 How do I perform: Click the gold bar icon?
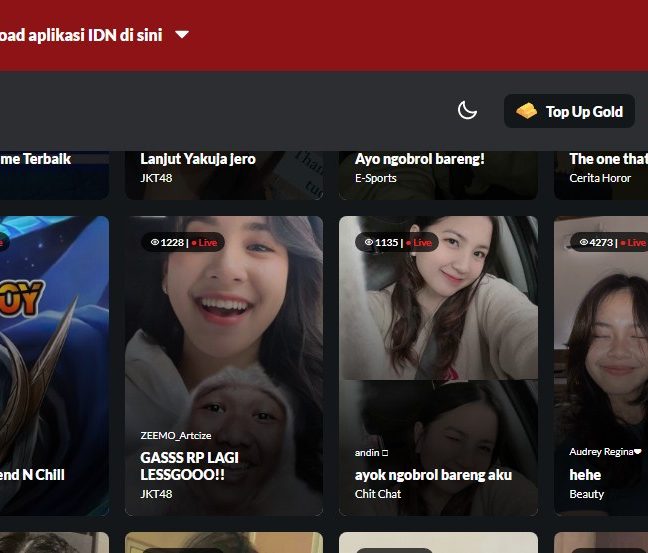tap(526, 111)
